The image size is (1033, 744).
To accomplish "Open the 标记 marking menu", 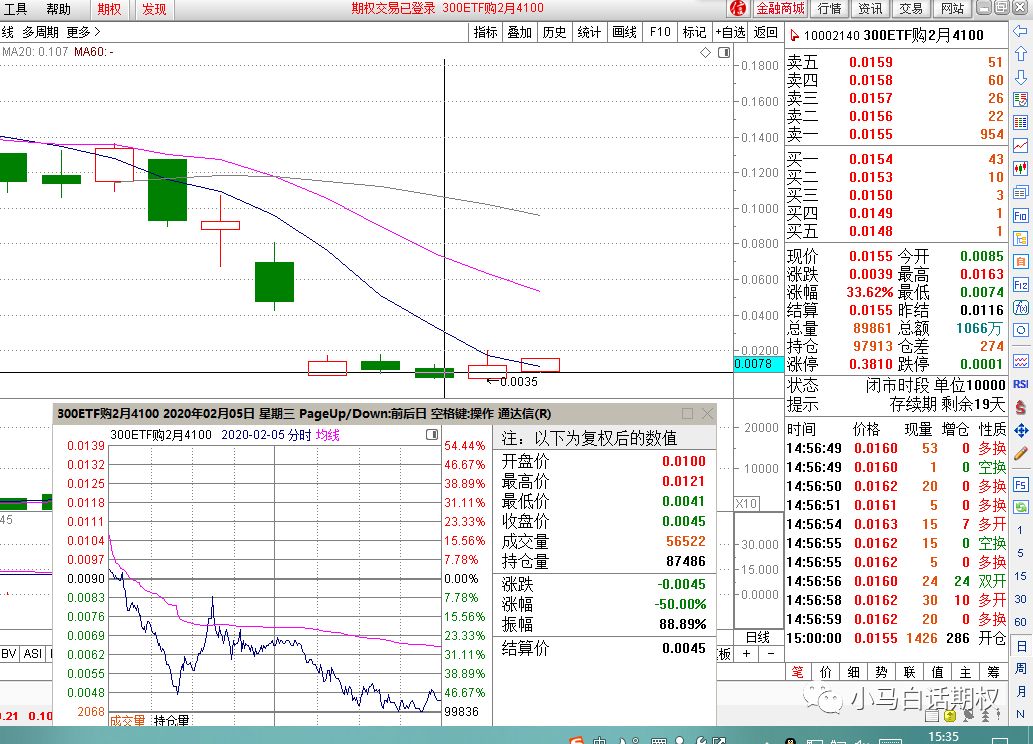I will pyautogui.click(x=694, y=32).
